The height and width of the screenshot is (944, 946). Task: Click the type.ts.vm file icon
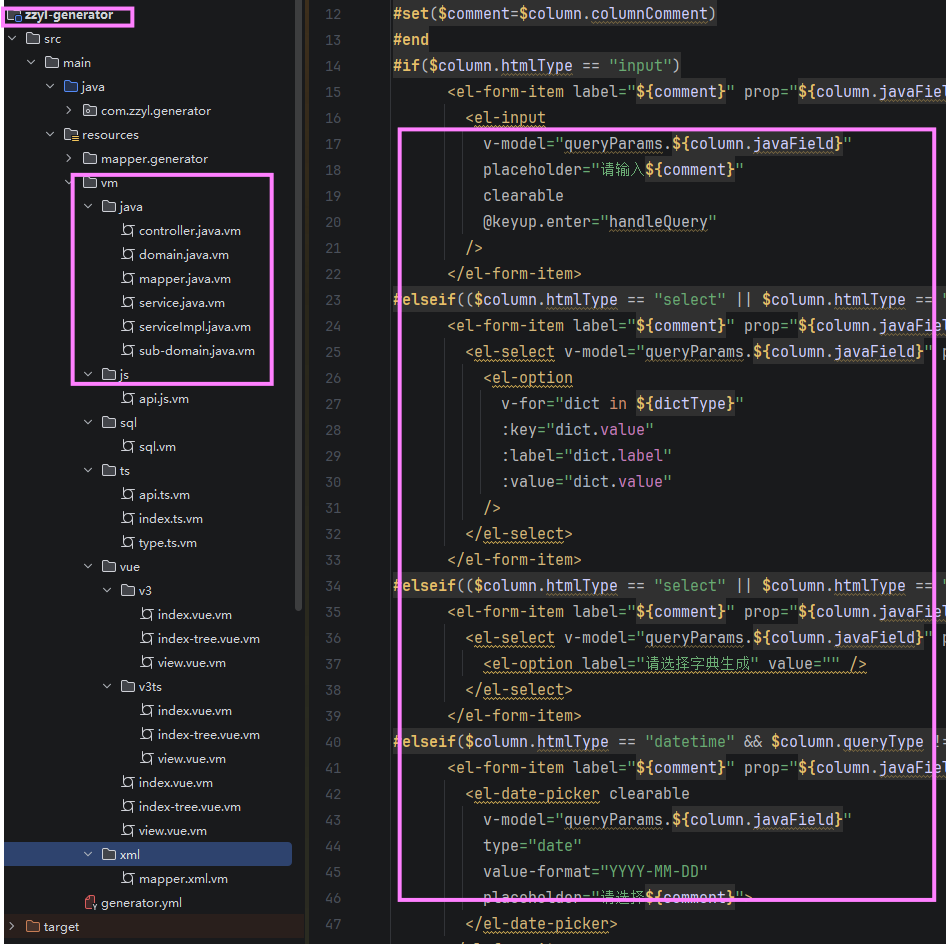pos(127,542)
